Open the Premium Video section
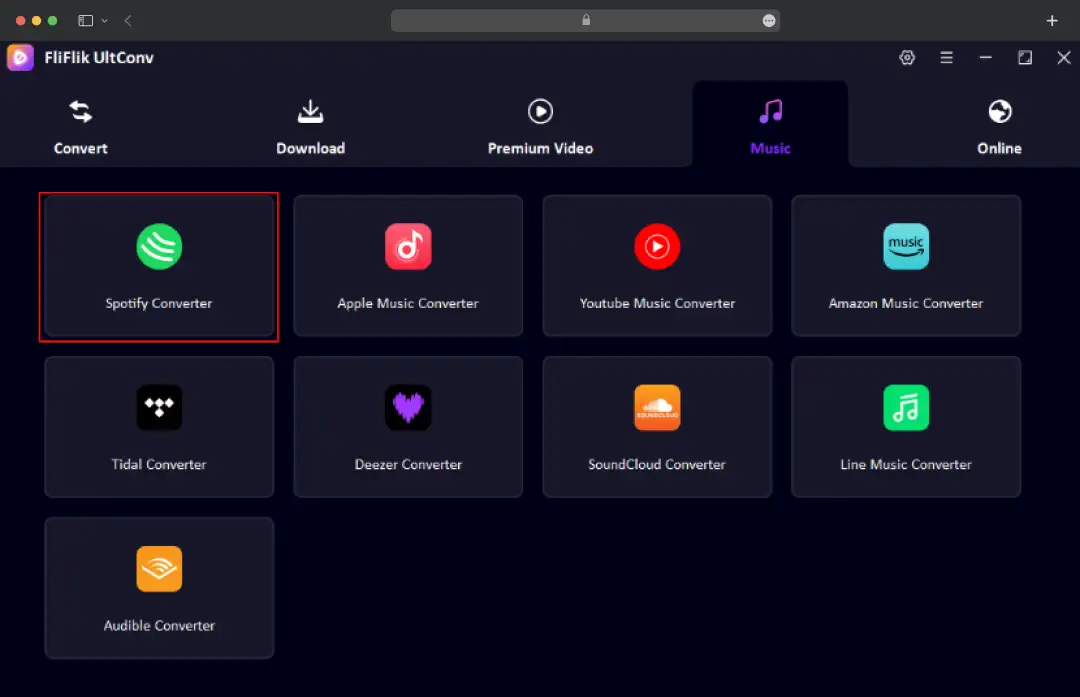 [540, 124]
